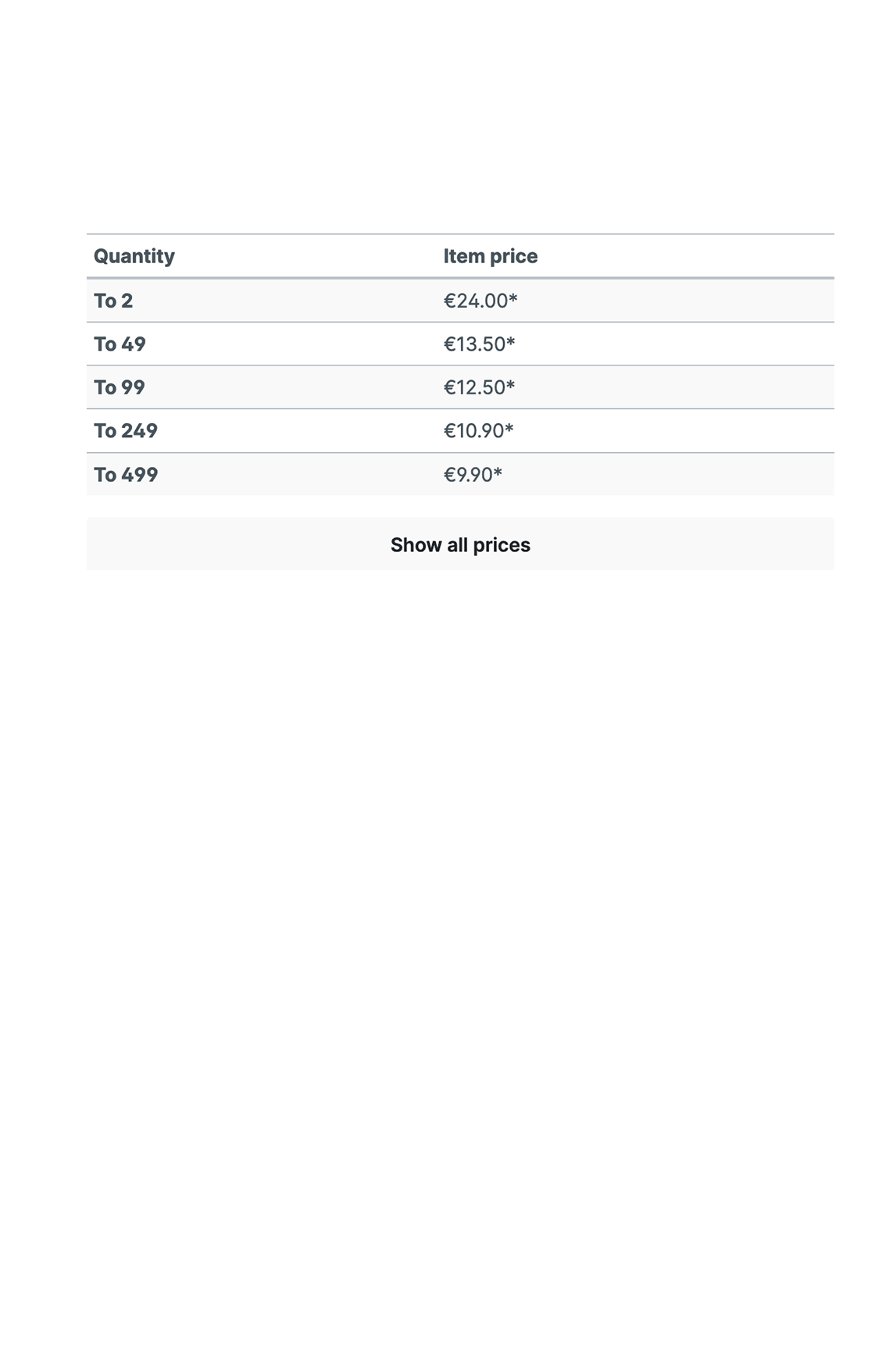Screen dimensions: 886x1372
Task: Click the To 49 quantity row
Action: coord(460,344)
